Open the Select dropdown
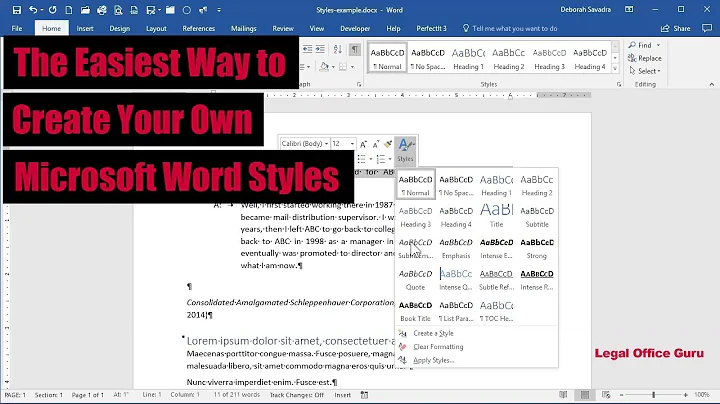This screenshot has height=404, width=720. click(x=645, y=71)
